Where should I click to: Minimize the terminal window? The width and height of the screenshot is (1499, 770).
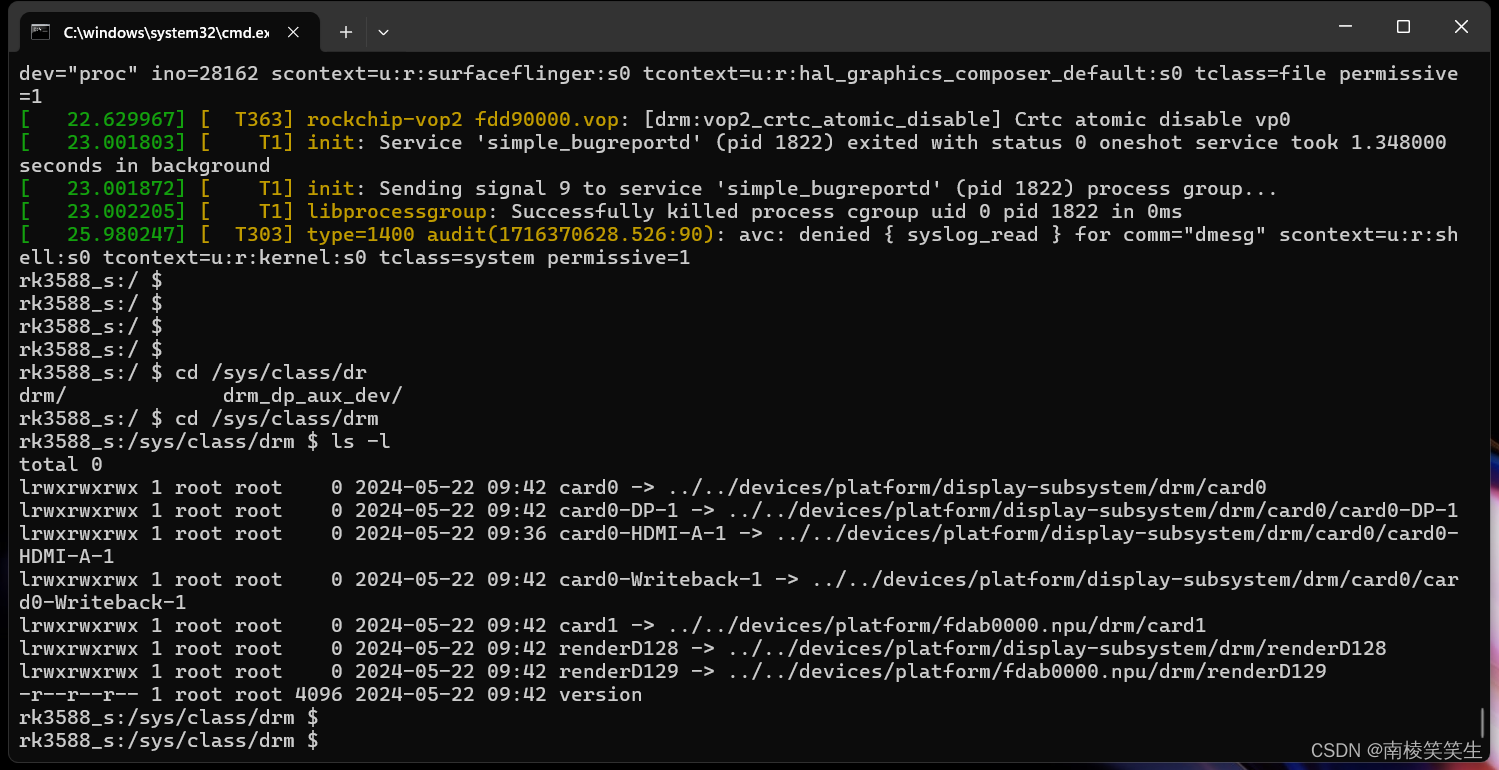click(x=1346, y=27)
